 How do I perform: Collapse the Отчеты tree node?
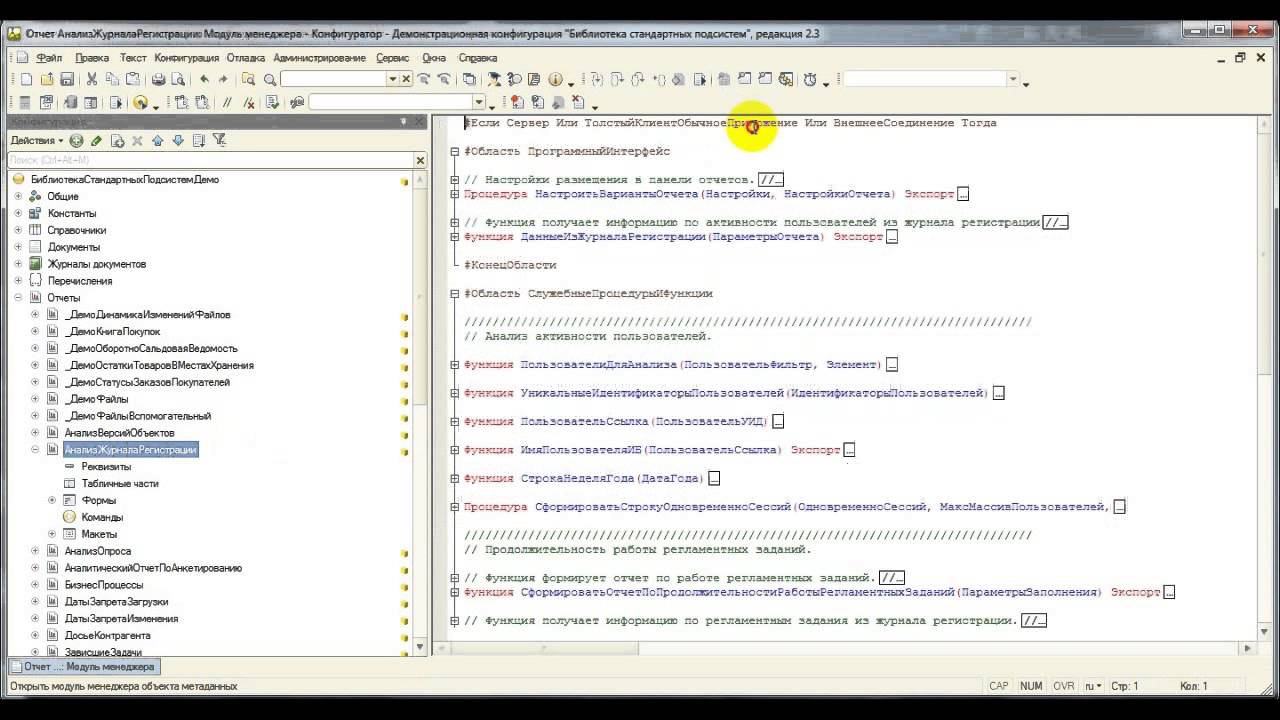[18, 298]
